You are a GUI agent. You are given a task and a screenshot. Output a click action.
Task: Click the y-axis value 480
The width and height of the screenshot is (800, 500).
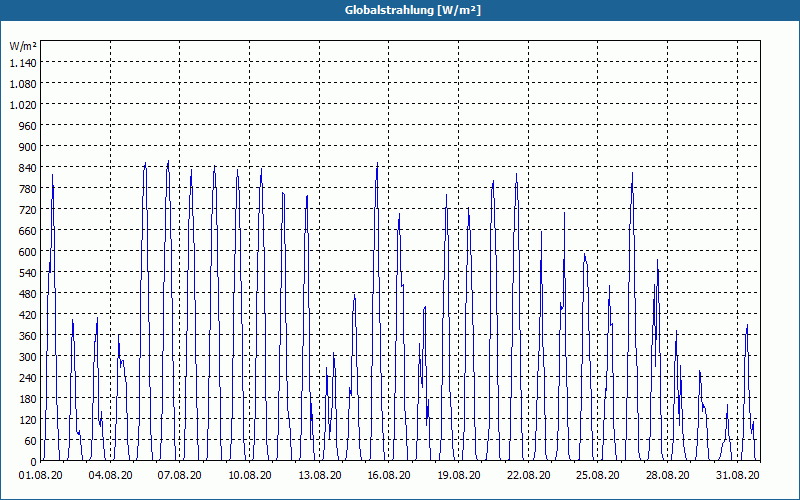tap(28, 293)
